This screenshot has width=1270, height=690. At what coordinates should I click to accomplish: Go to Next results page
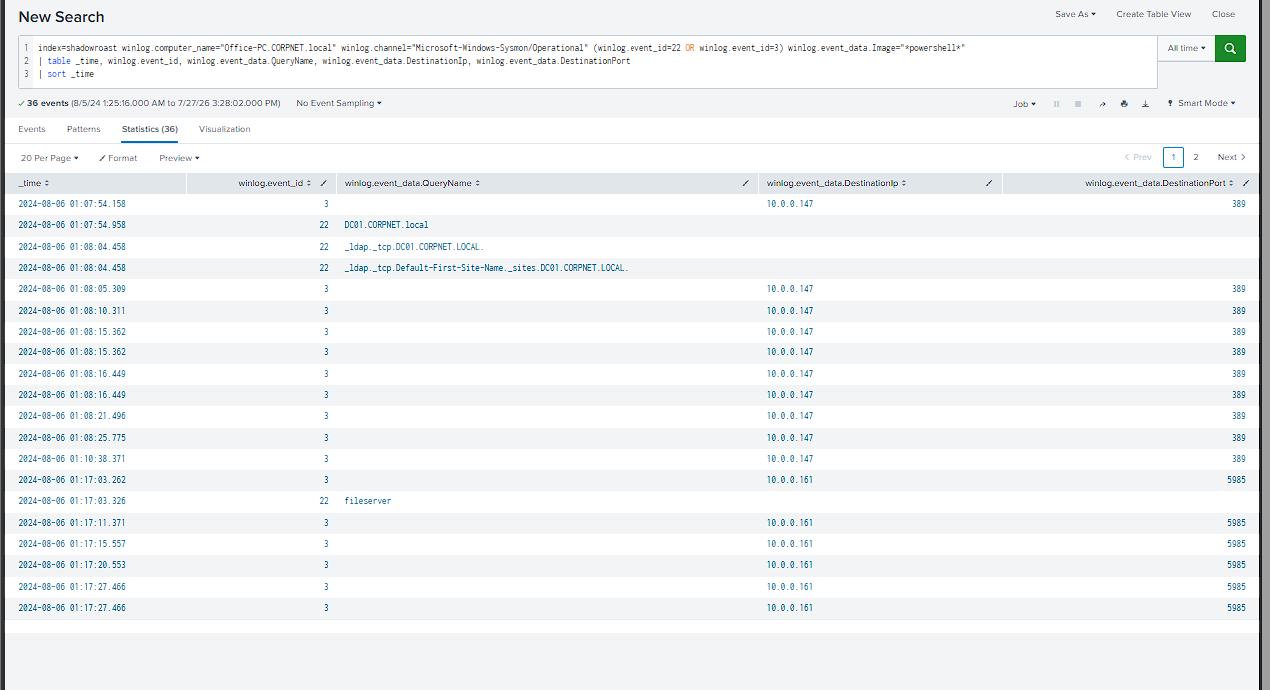1232,157
